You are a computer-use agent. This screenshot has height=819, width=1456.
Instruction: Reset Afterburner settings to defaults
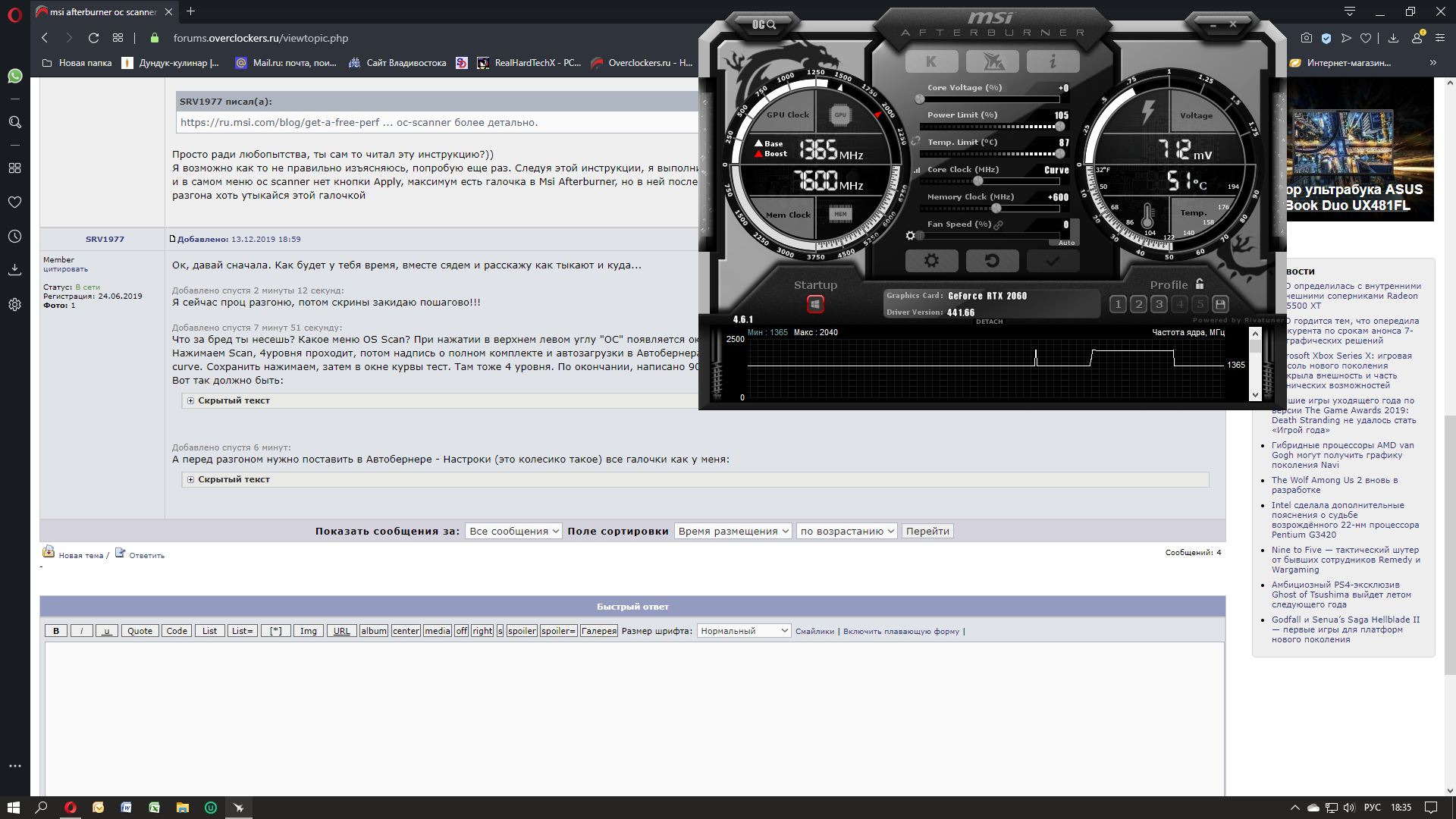[x=992, y=261]
